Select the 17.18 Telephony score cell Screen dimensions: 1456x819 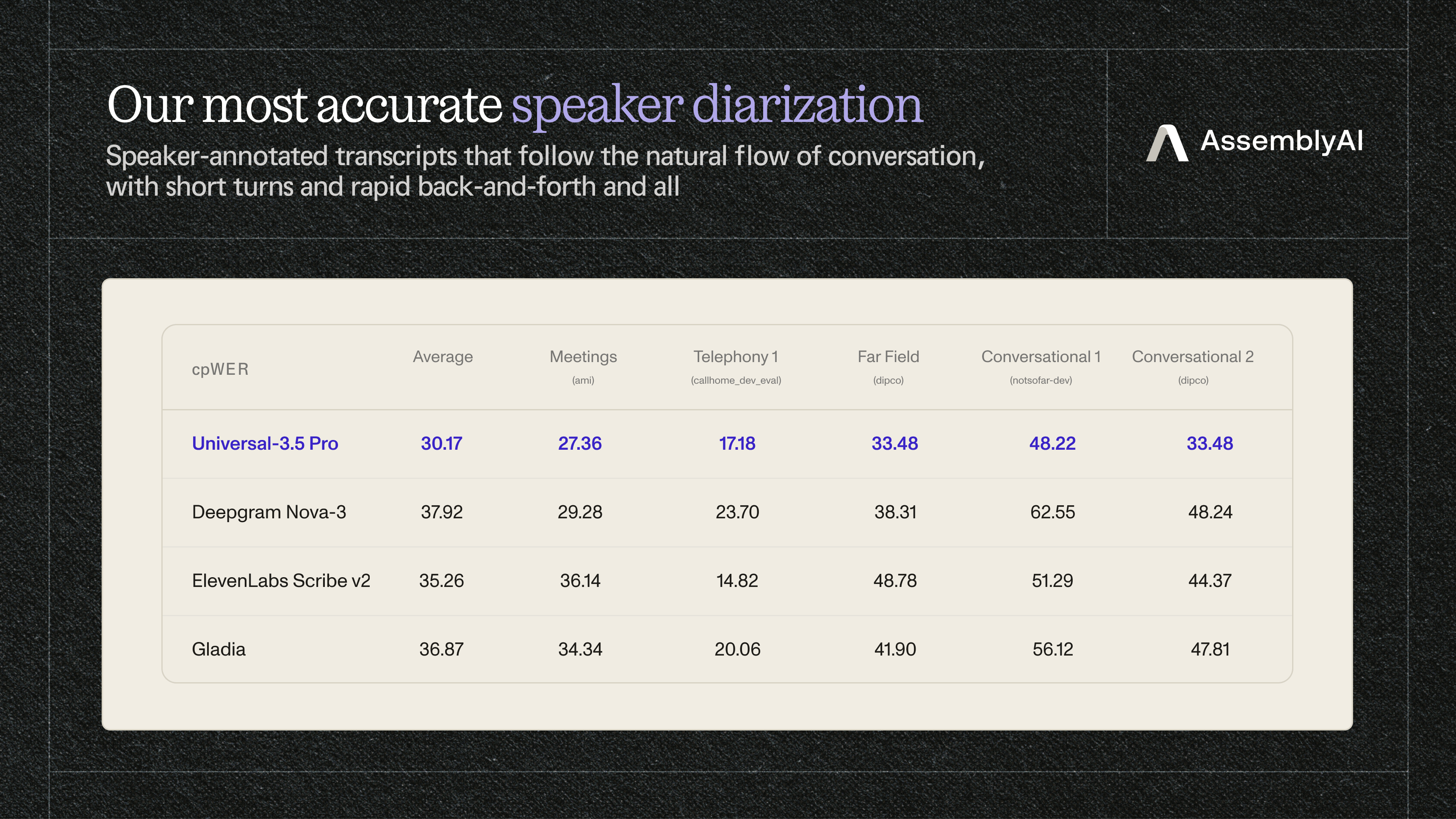coord(737,444)
